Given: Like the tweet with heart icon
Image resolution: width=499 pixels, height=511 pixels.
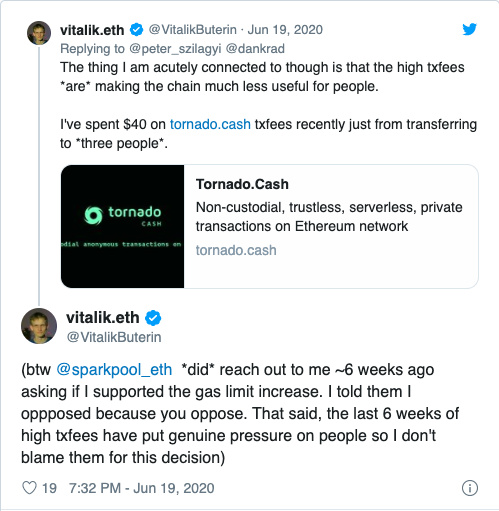Looking at the screenshot, I should 29,488.
